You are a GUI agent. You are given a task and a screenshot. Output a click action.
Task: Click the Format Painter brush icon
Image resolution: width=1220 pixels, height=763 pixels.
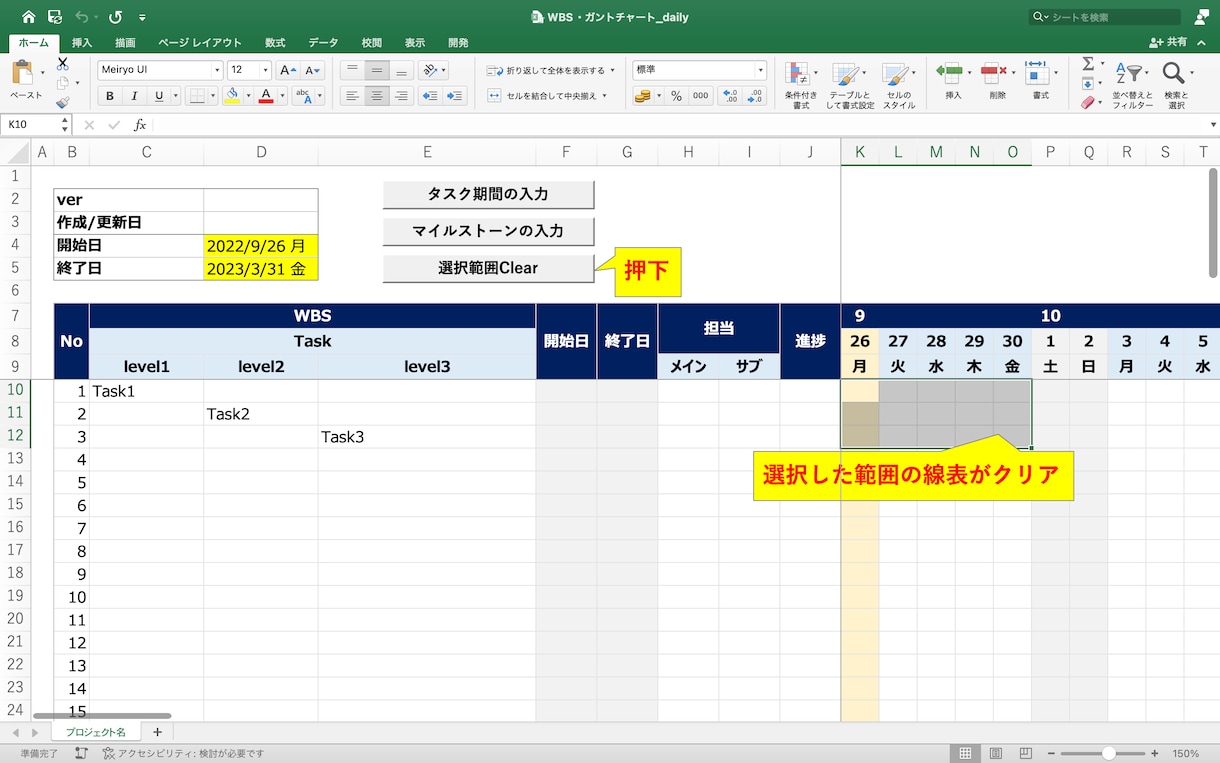[63, 102]
